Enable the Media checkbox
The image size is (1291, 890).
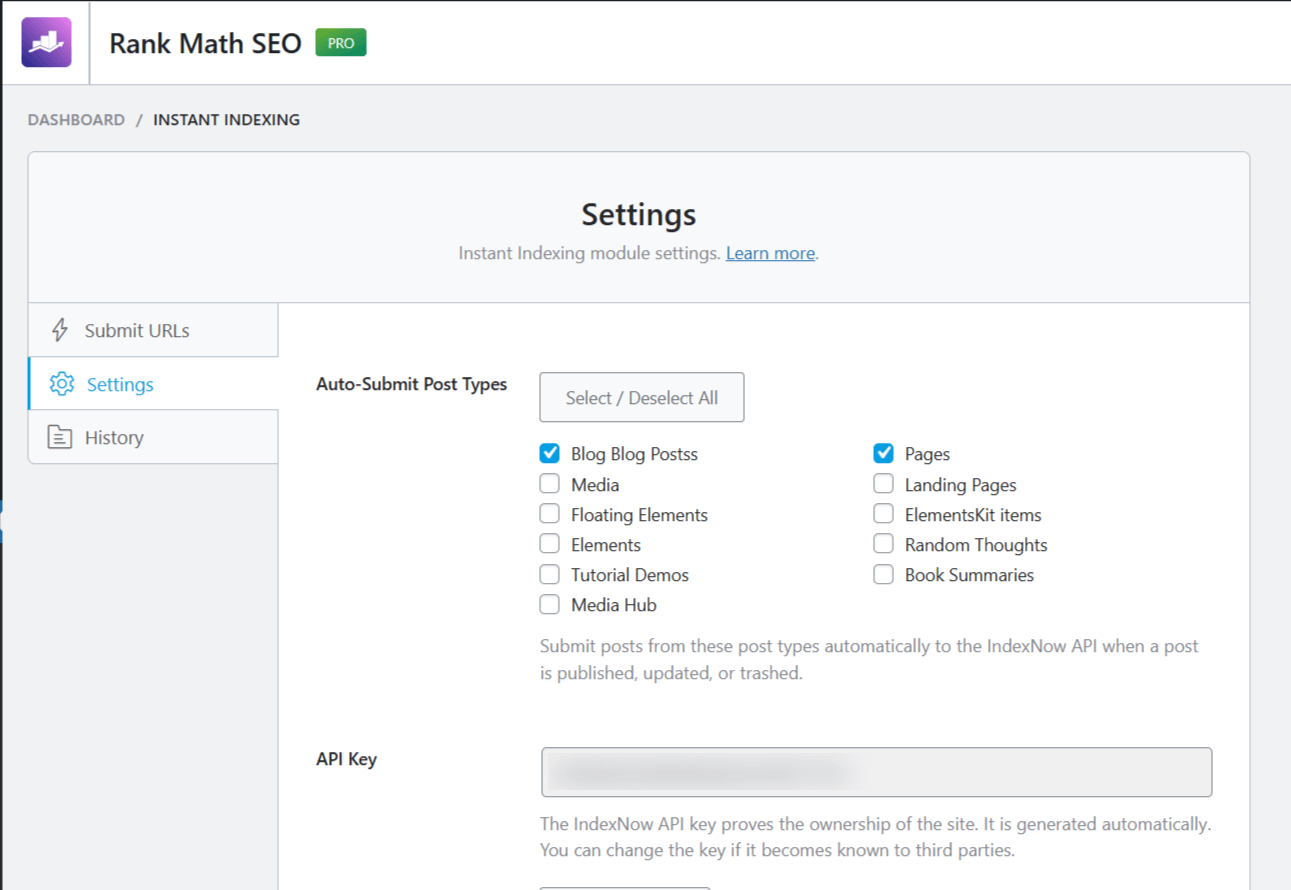pos(549,484)
